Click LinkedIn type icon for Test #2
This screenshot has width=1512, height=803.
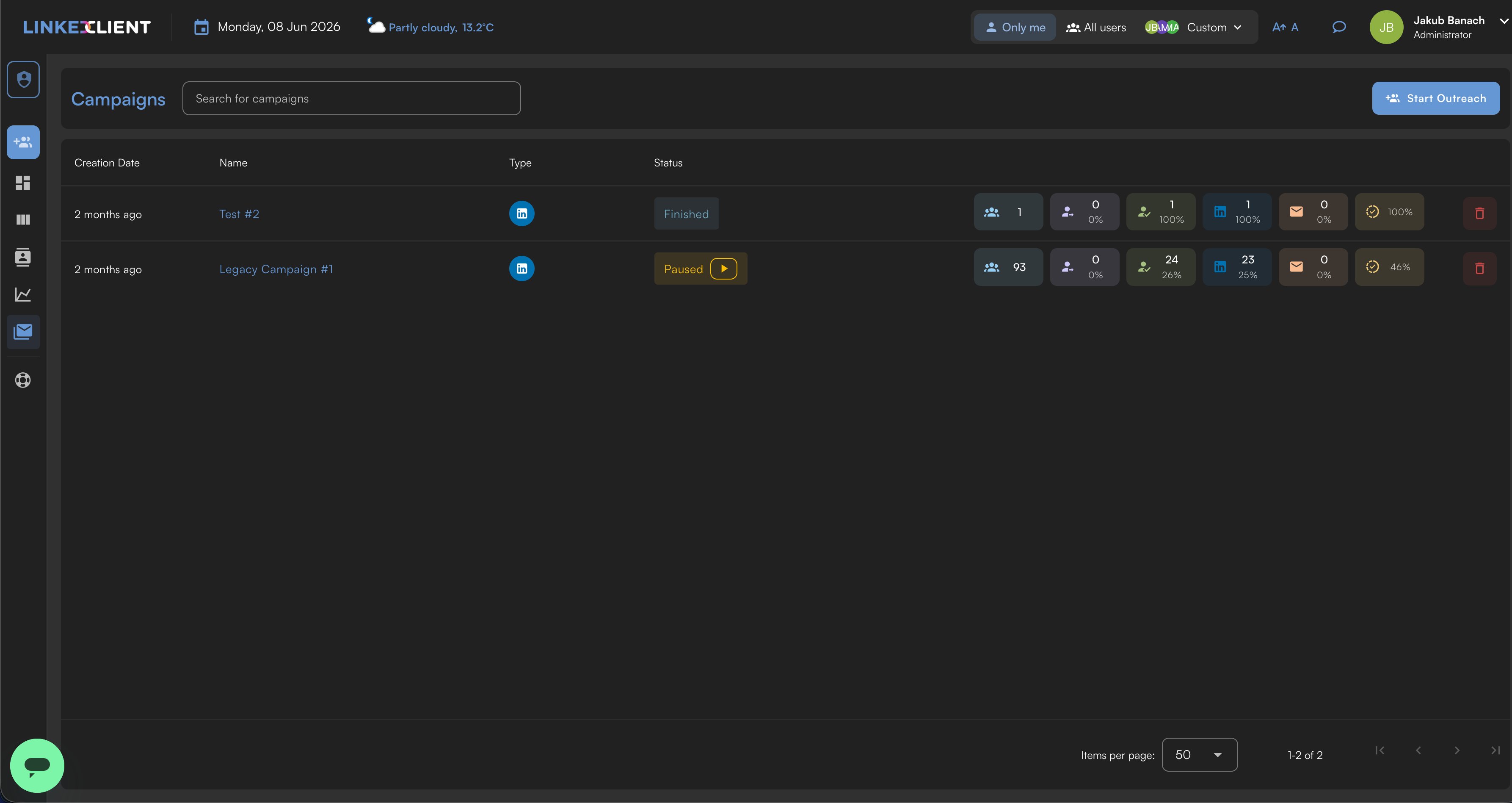click(x=522, y=213)
